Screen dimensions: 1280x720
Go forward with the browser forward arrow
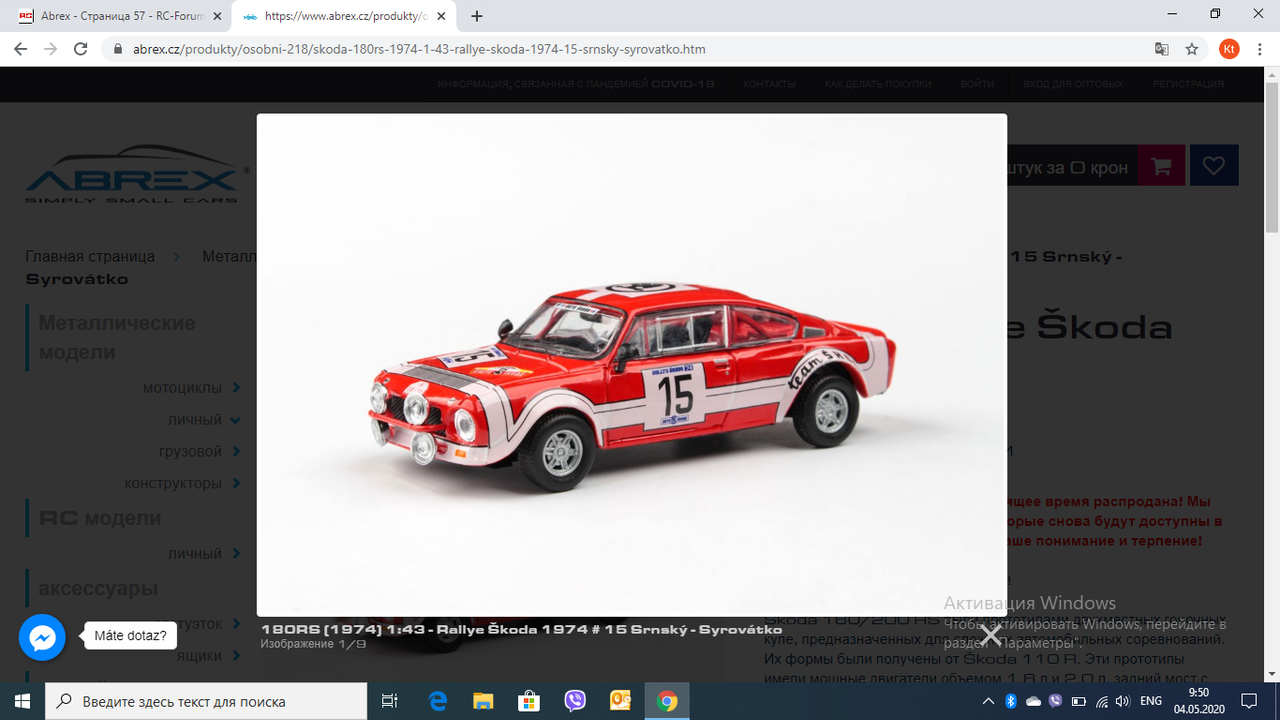click(x=51, y=49)
